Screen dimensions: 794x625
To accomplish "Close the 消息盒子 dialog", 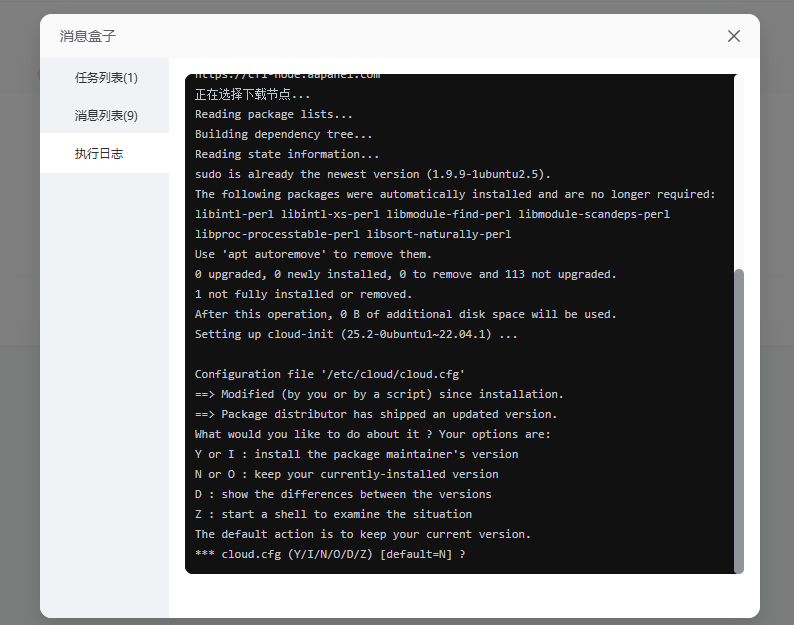I will tap(734, 36).
